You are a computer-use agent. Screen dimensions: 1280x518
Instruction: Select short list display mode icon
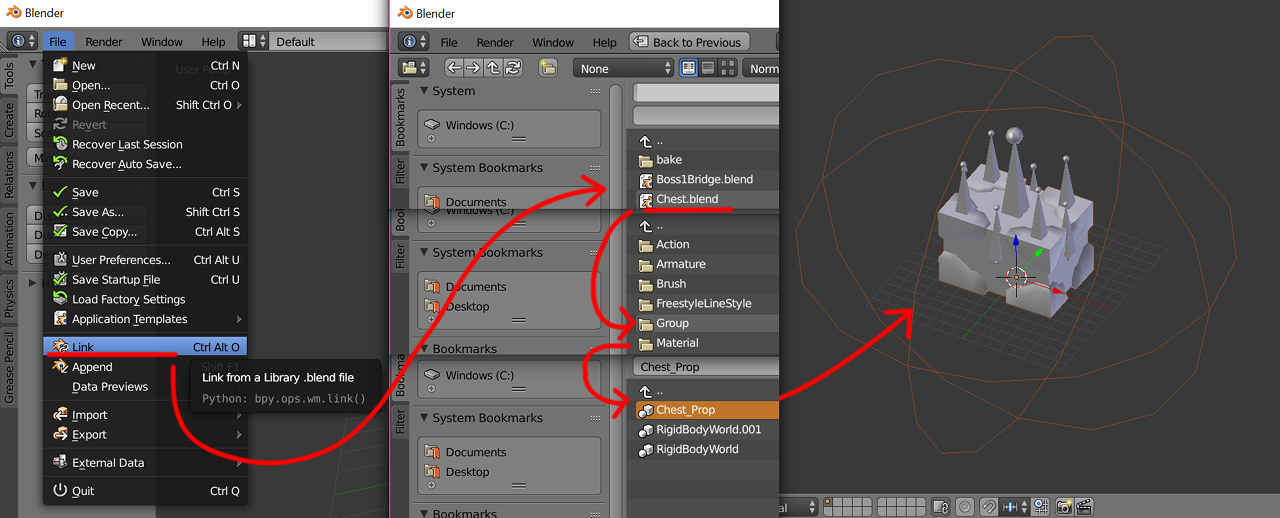pyautogui.click(x=689, y=68)
